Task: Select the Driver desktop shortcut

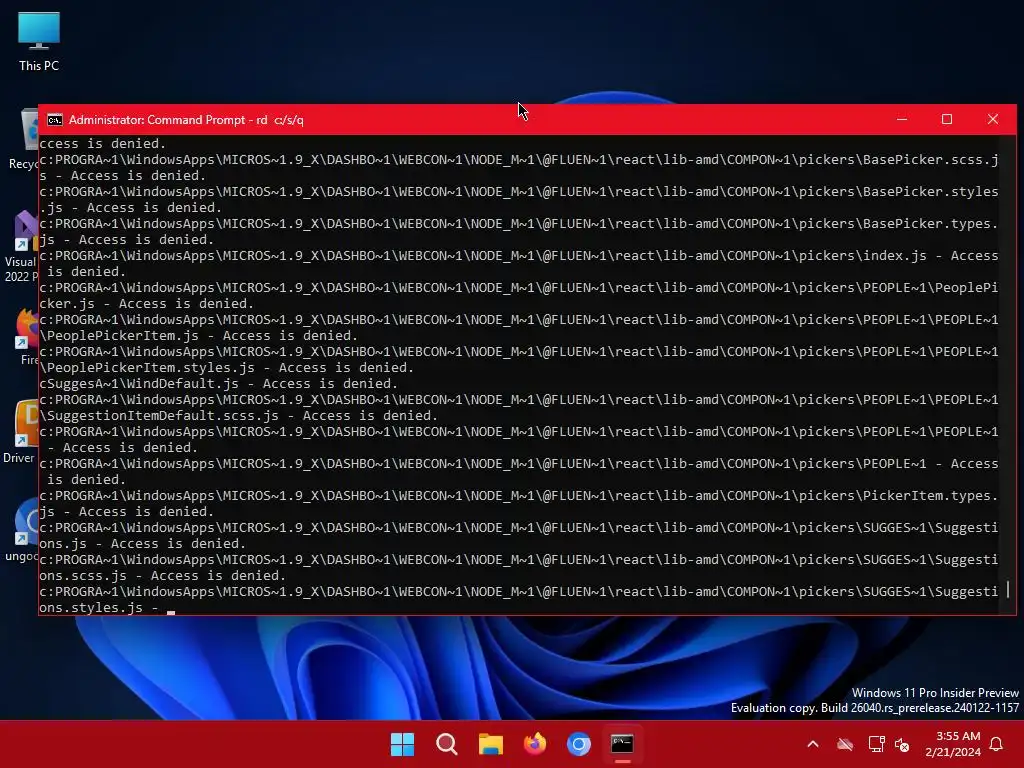Action: click(21, 432)
